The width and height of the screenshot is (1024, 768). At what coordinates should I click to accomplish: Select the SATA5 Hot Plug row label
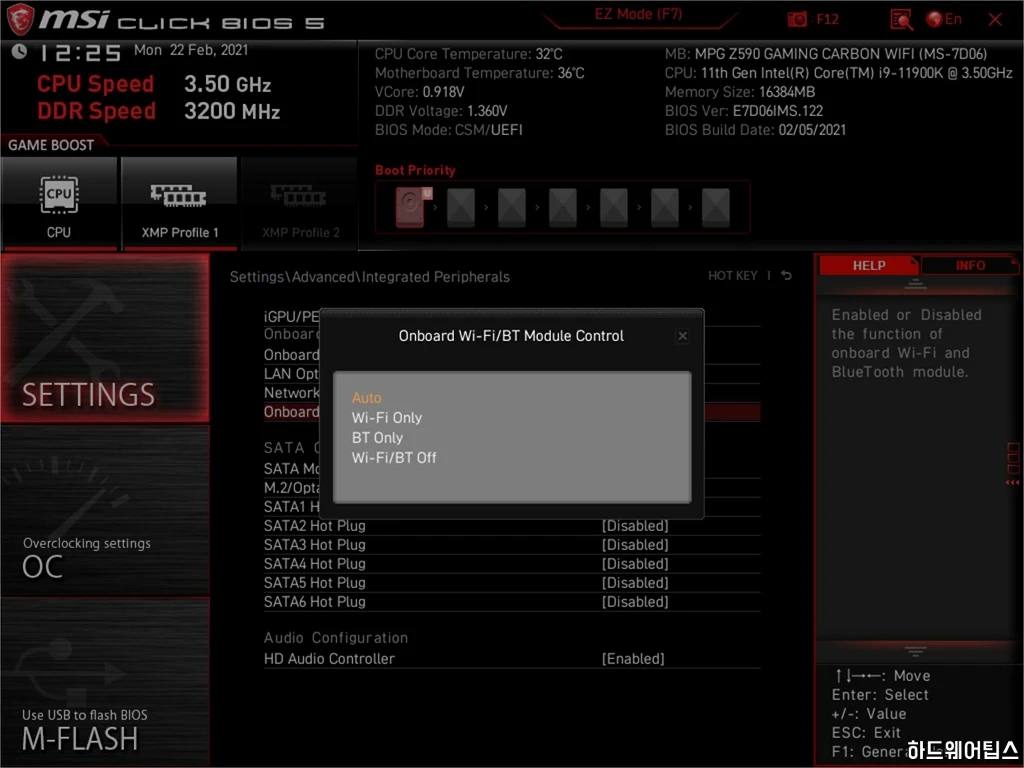[x=315, y=583]
